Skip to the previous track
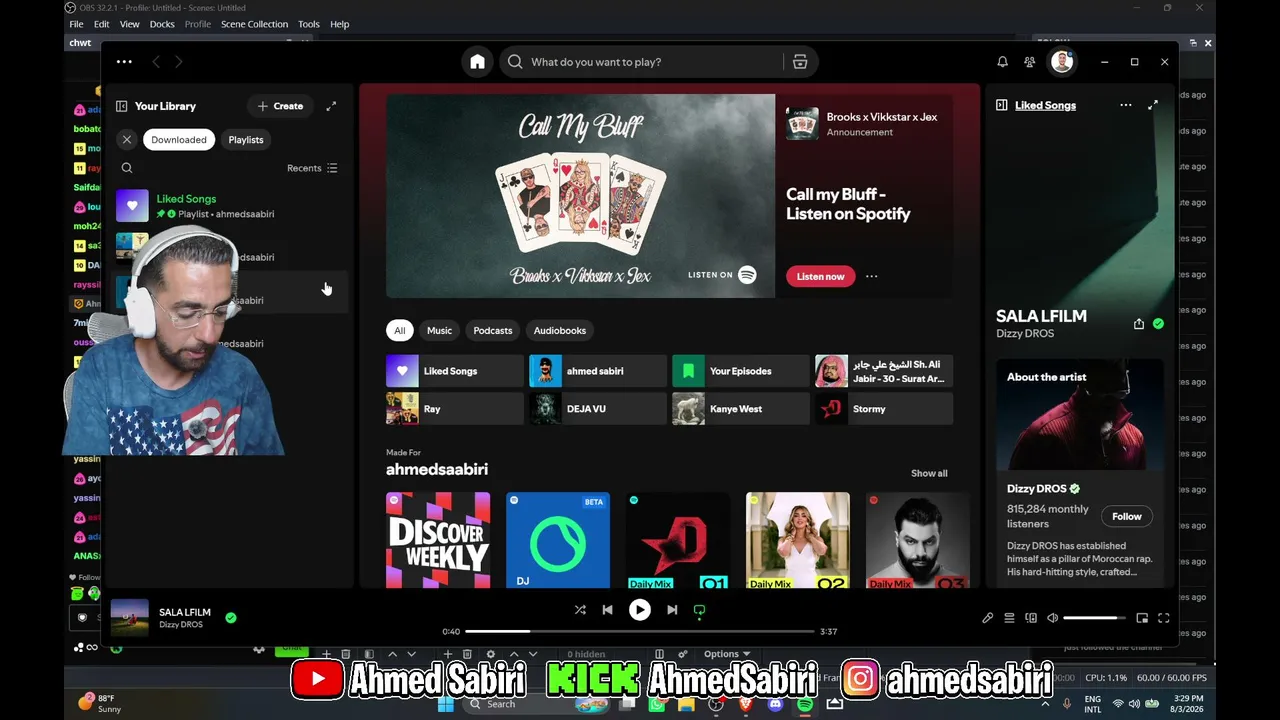 pyautogui.click(x=607, y=610)
